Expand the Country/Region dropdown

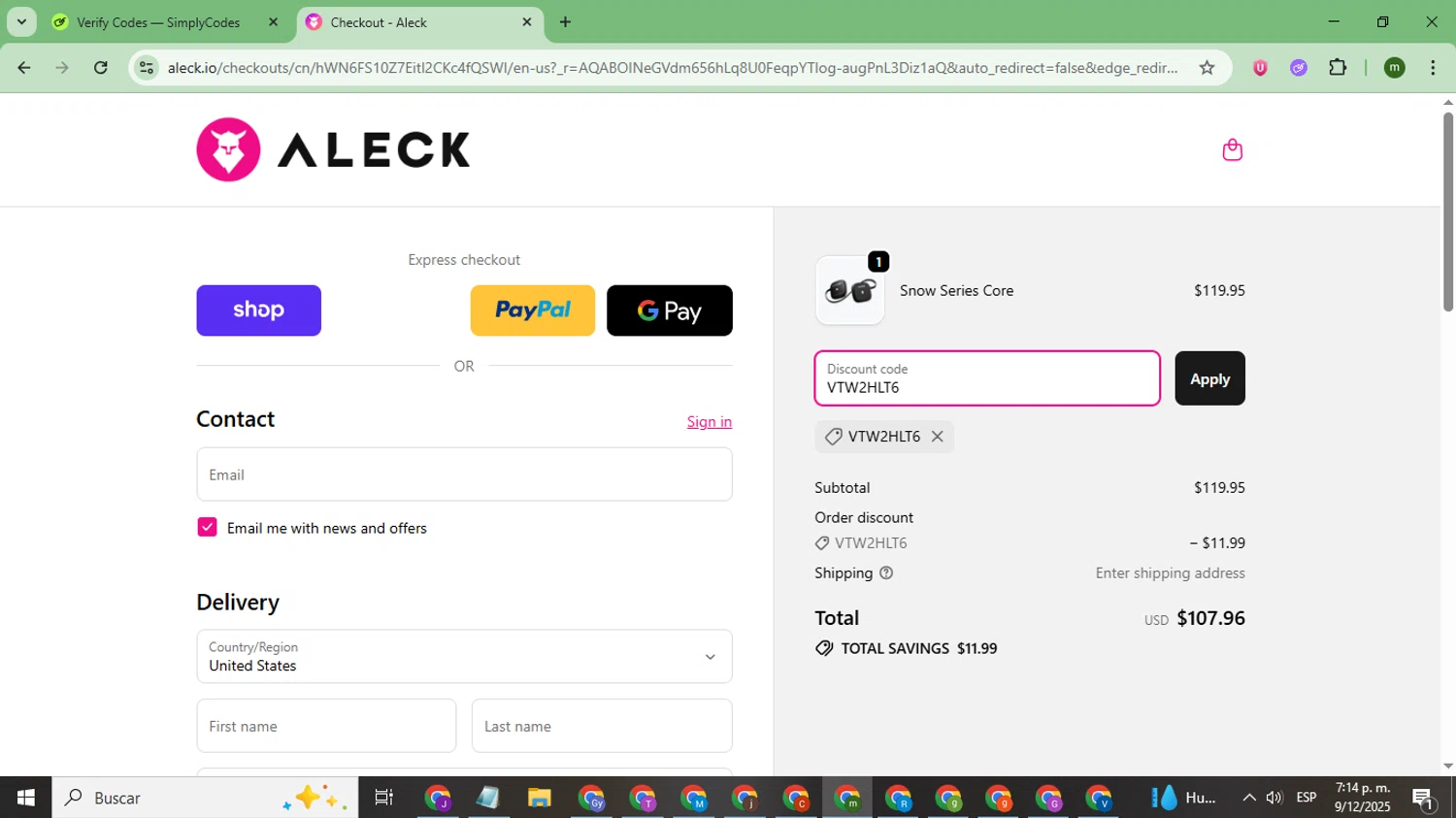pos(464,657)
